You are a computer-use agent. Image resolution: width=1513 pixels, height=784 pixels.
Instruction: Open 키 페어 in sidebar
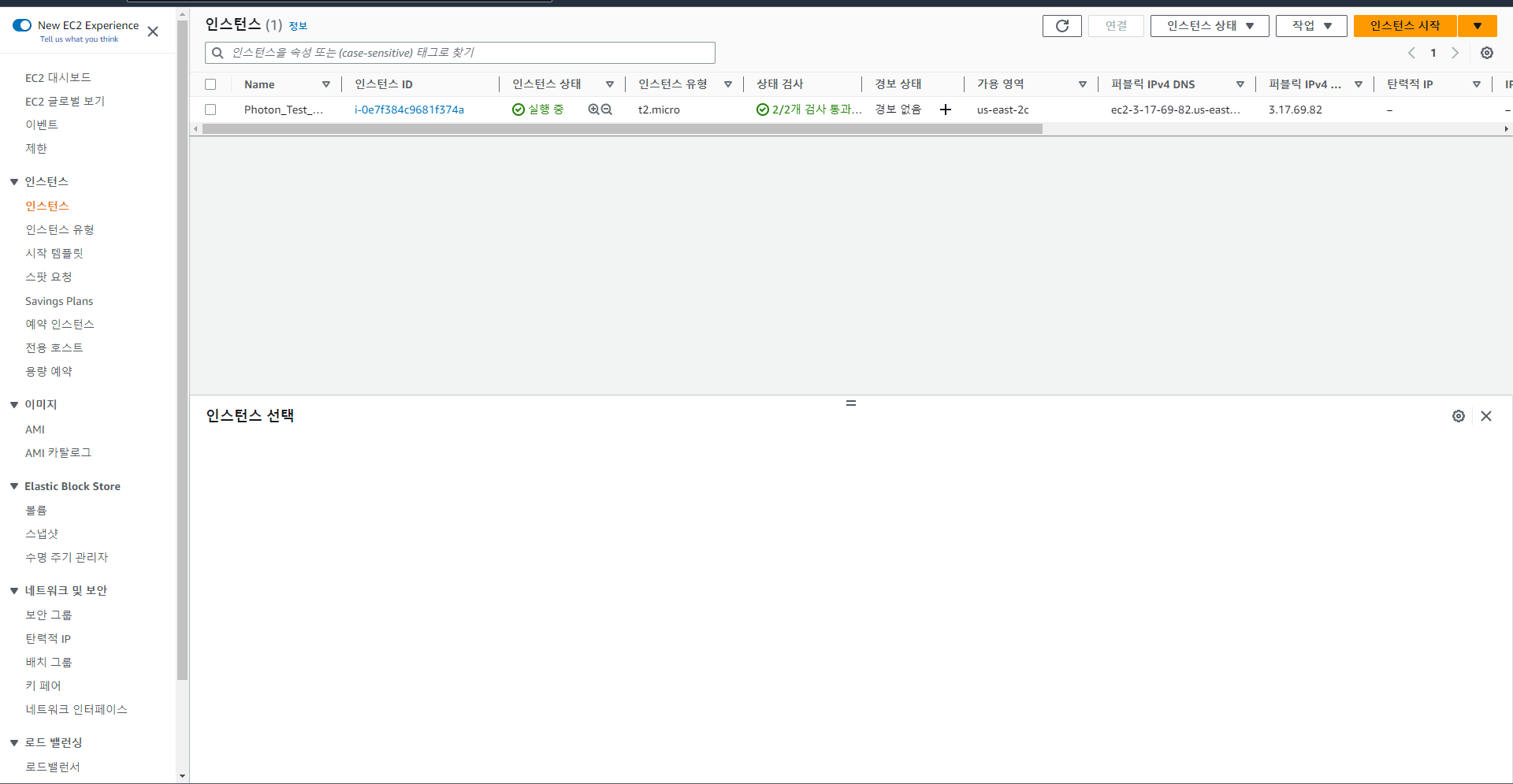pyautogui.click(x=43, y=686)
